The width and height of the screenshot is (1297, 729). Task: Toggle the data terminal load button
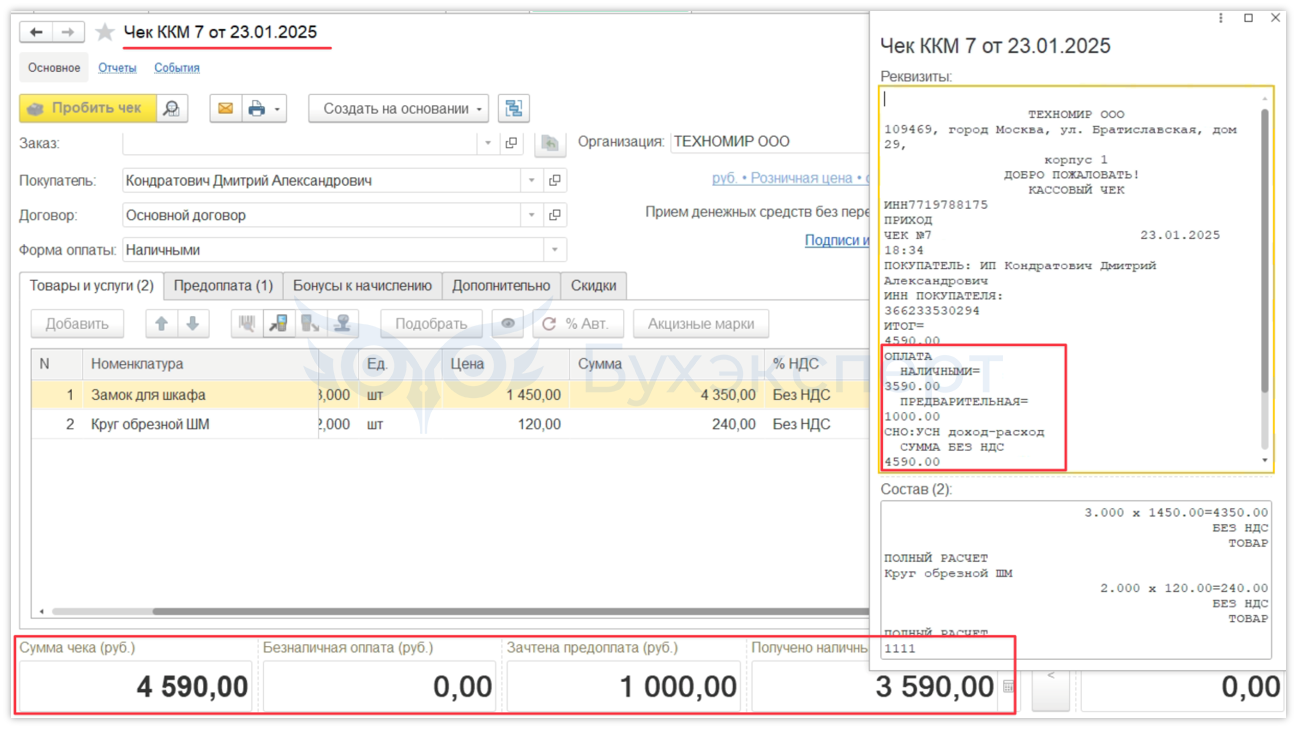pyautogui.click(x=279, y=324)
